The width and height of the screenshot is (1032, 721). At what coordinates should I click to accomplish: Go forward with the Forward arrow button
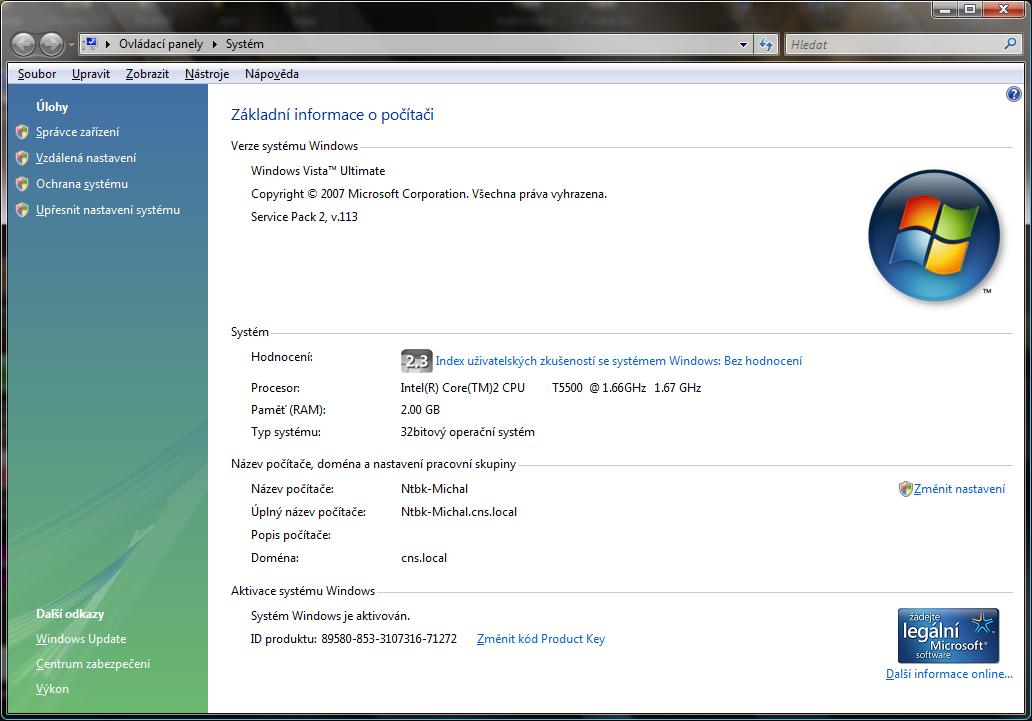pyautogui.click(x=51, y=45)
